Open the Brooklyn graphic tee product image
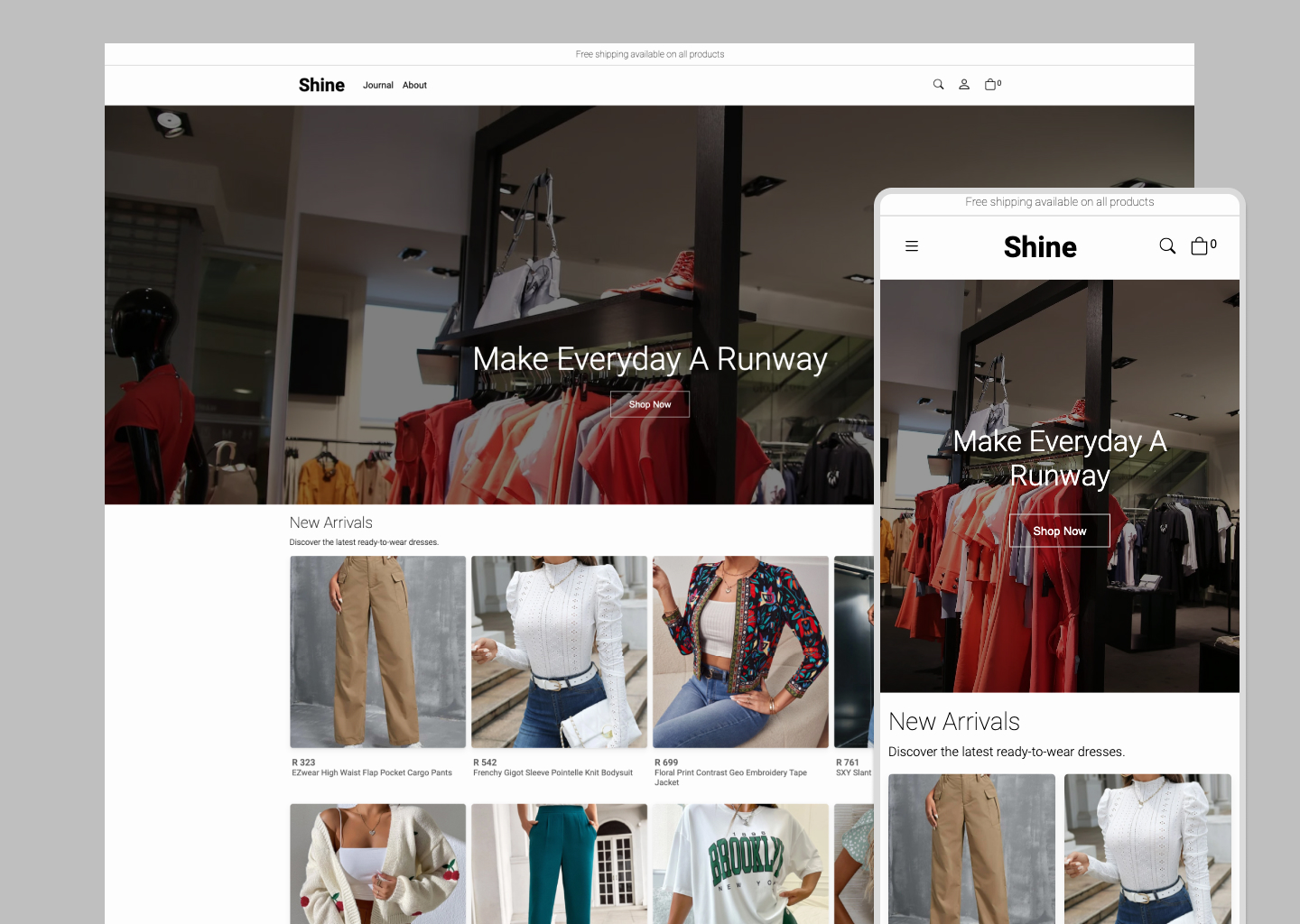1300x924 pixels. (x=739, y=864)
